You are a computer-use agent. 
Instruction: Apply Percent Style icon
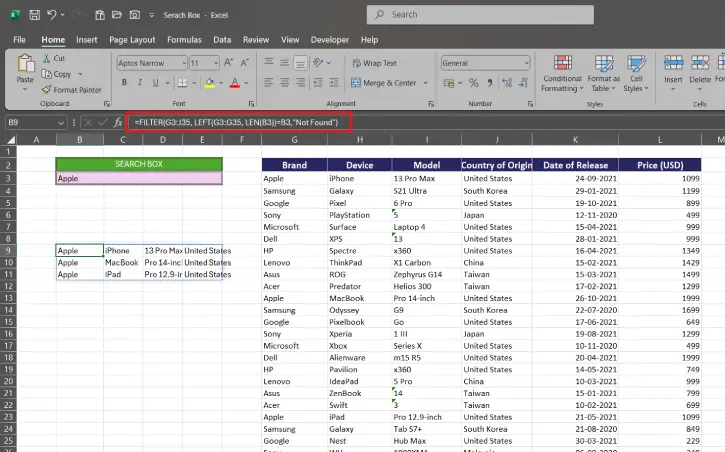[474, 83]
